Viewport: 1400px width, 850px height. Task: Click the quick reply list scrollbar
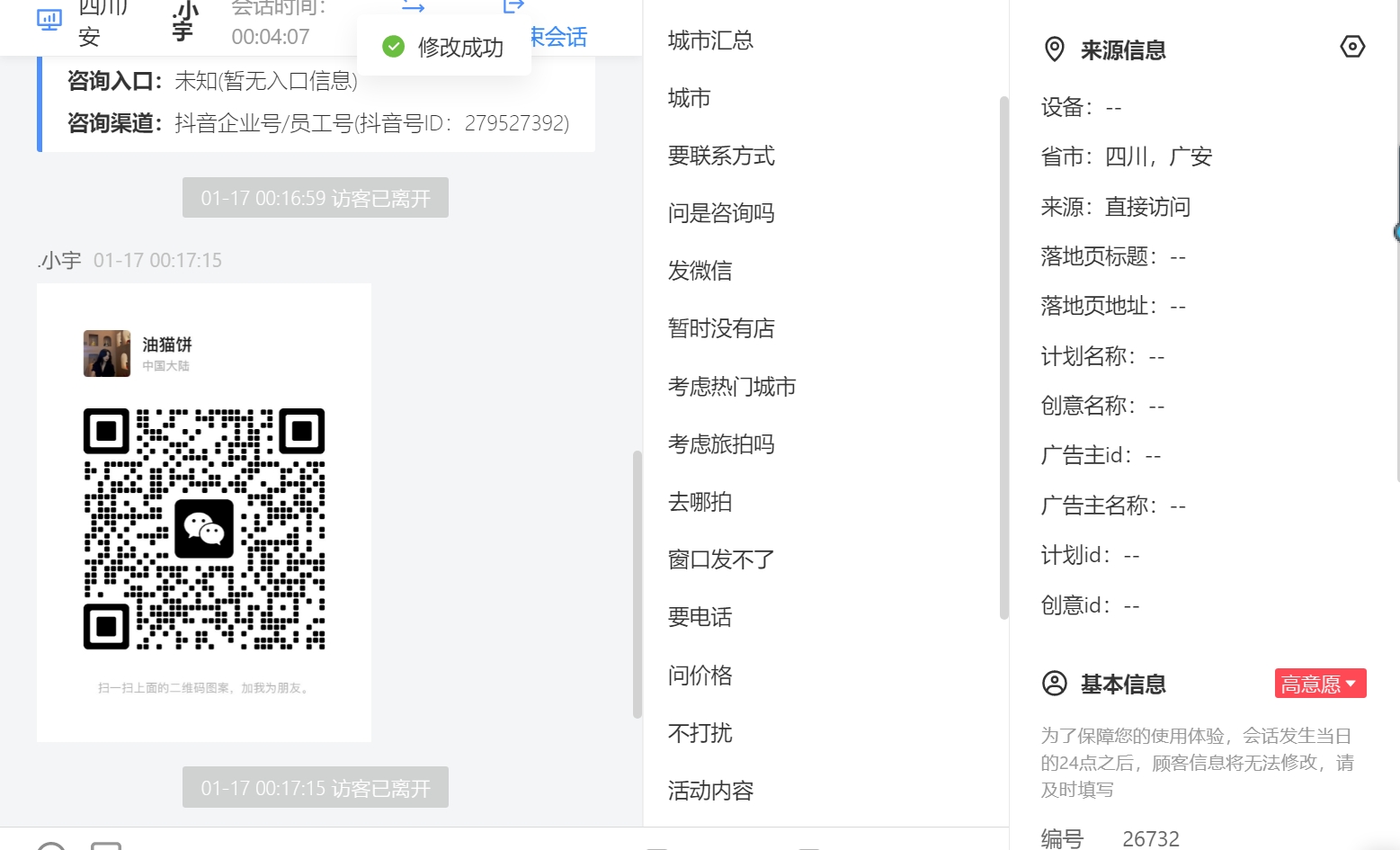pos(1003,358)
